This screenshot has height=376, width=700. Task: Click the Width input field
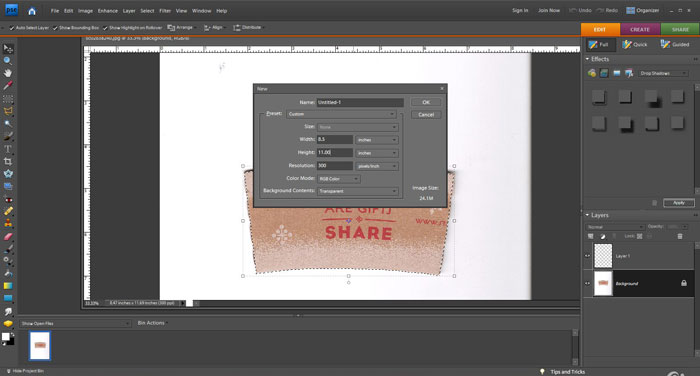(x=335, y=140)
